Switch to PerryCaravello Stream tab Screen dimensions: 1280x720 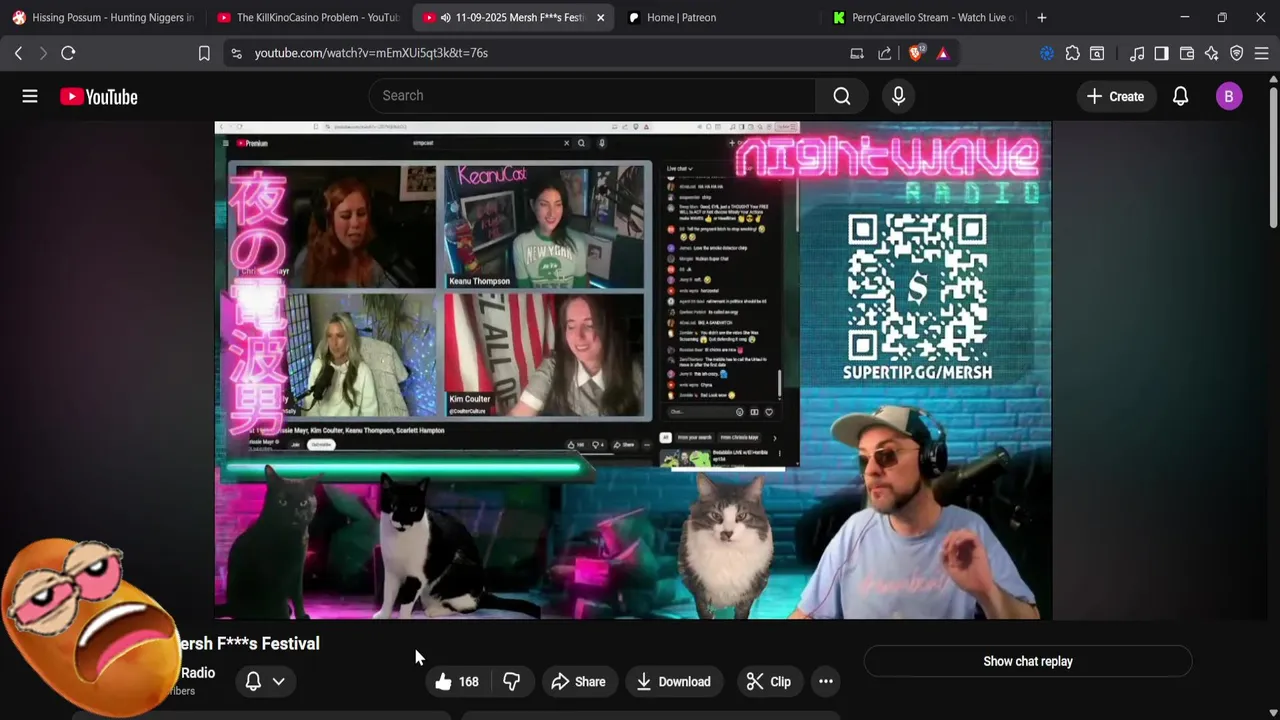click(924, 17)
